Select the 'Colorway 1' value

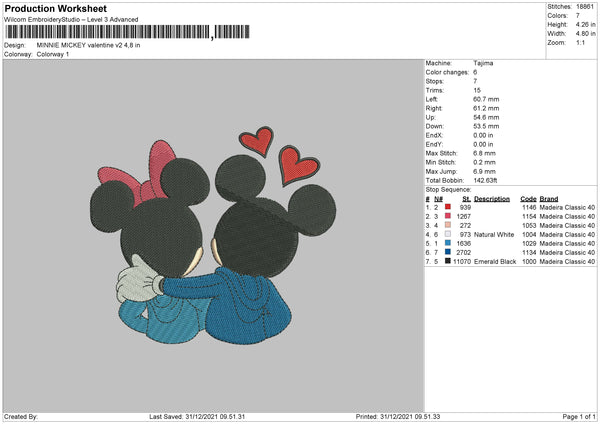[53, 54]
